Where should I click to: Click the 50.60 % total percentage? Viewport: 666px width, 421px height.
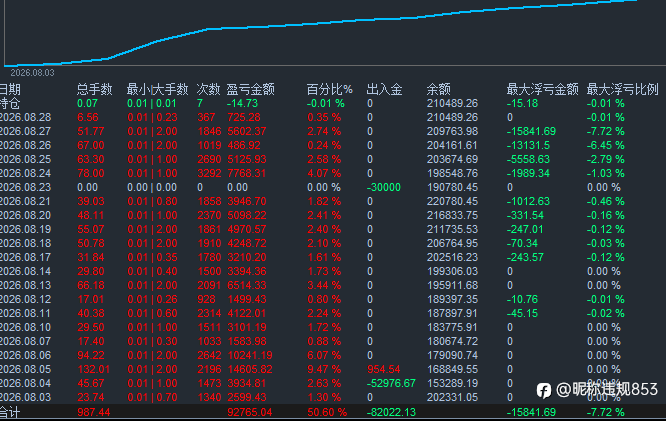327,412
